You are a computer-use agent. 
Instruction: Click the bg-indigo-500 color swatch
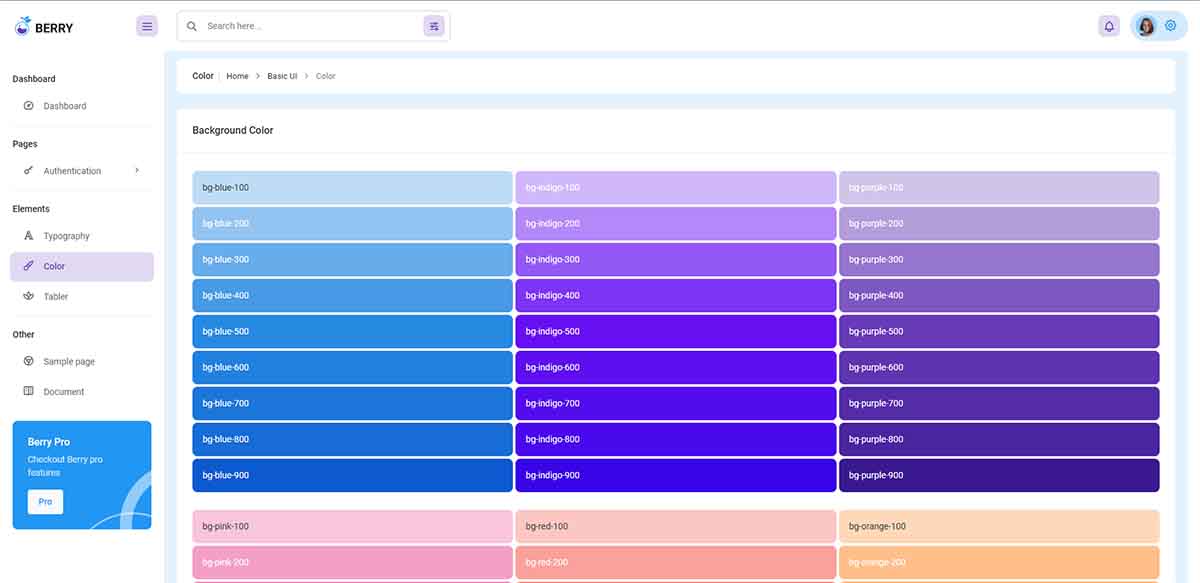[x=675, y=331]
